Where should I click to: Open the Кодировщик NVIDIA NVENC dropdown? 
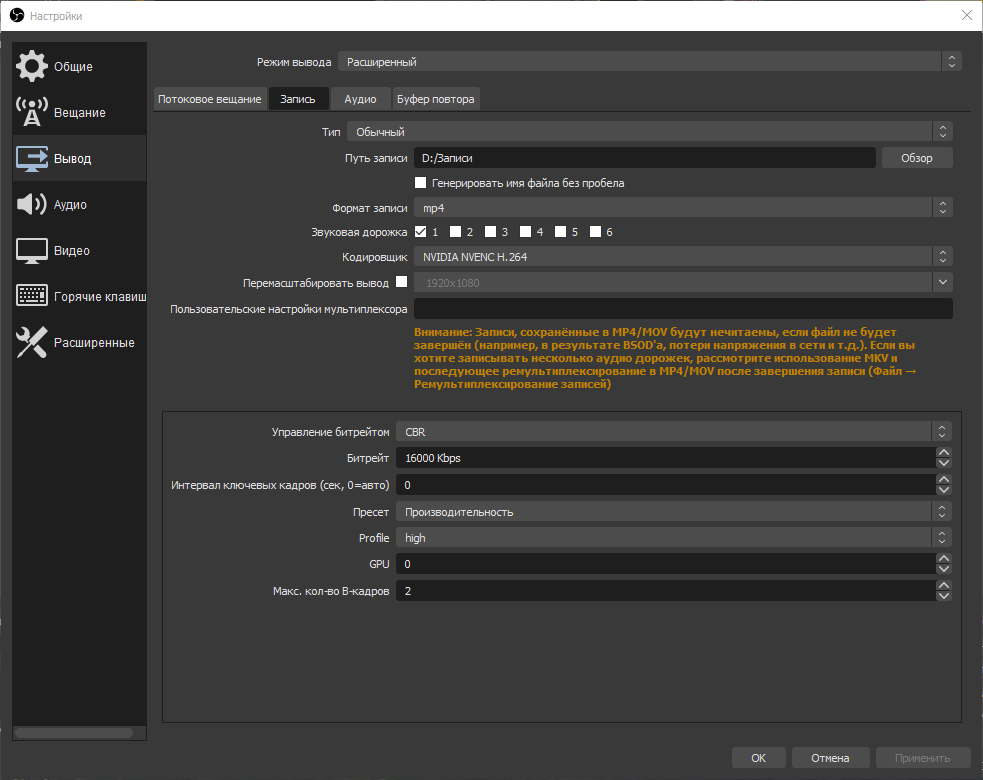pos(683,257)
